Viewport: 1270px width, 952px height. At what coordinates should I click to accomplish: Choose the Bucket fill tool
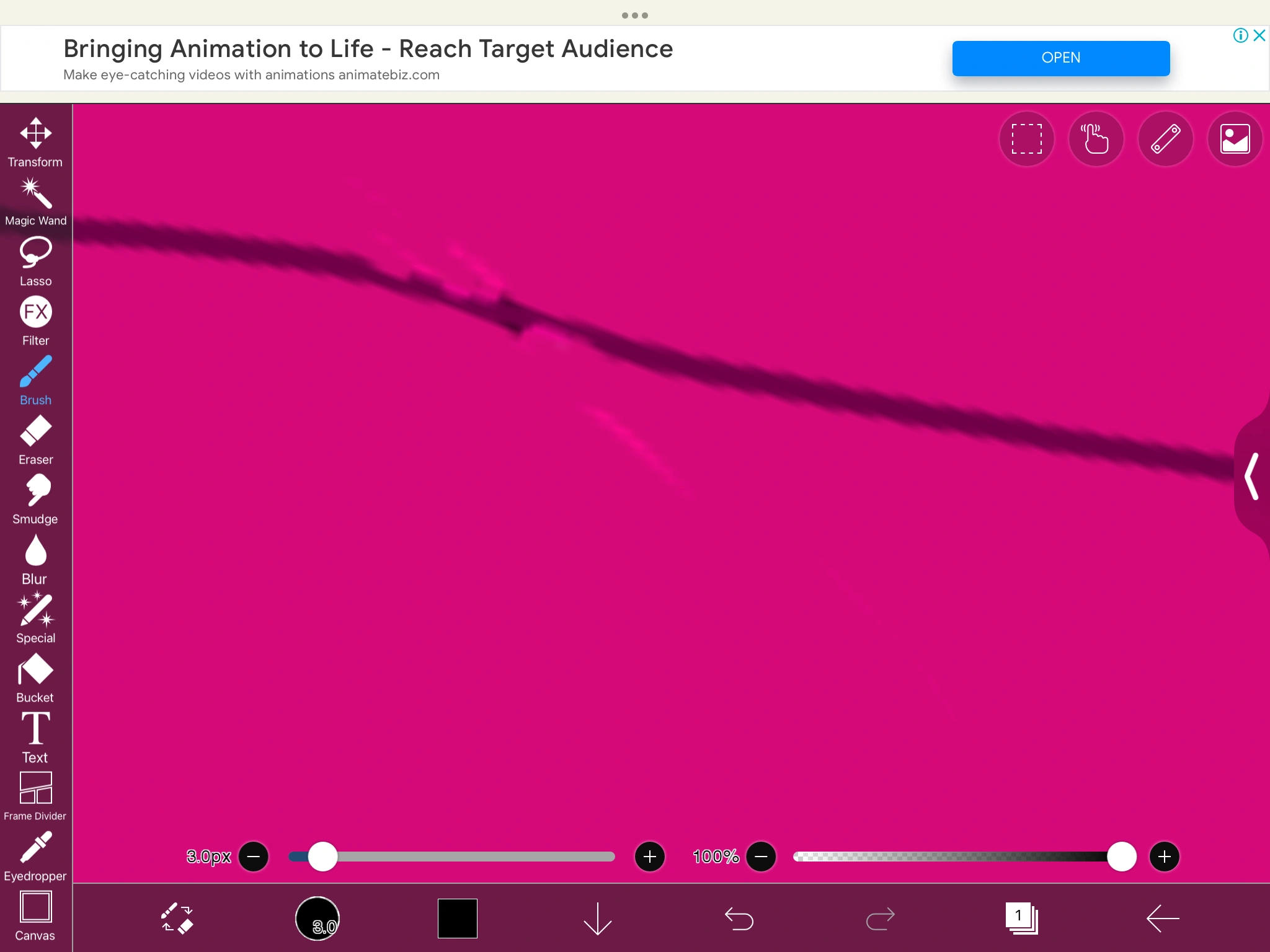(35, 678)
